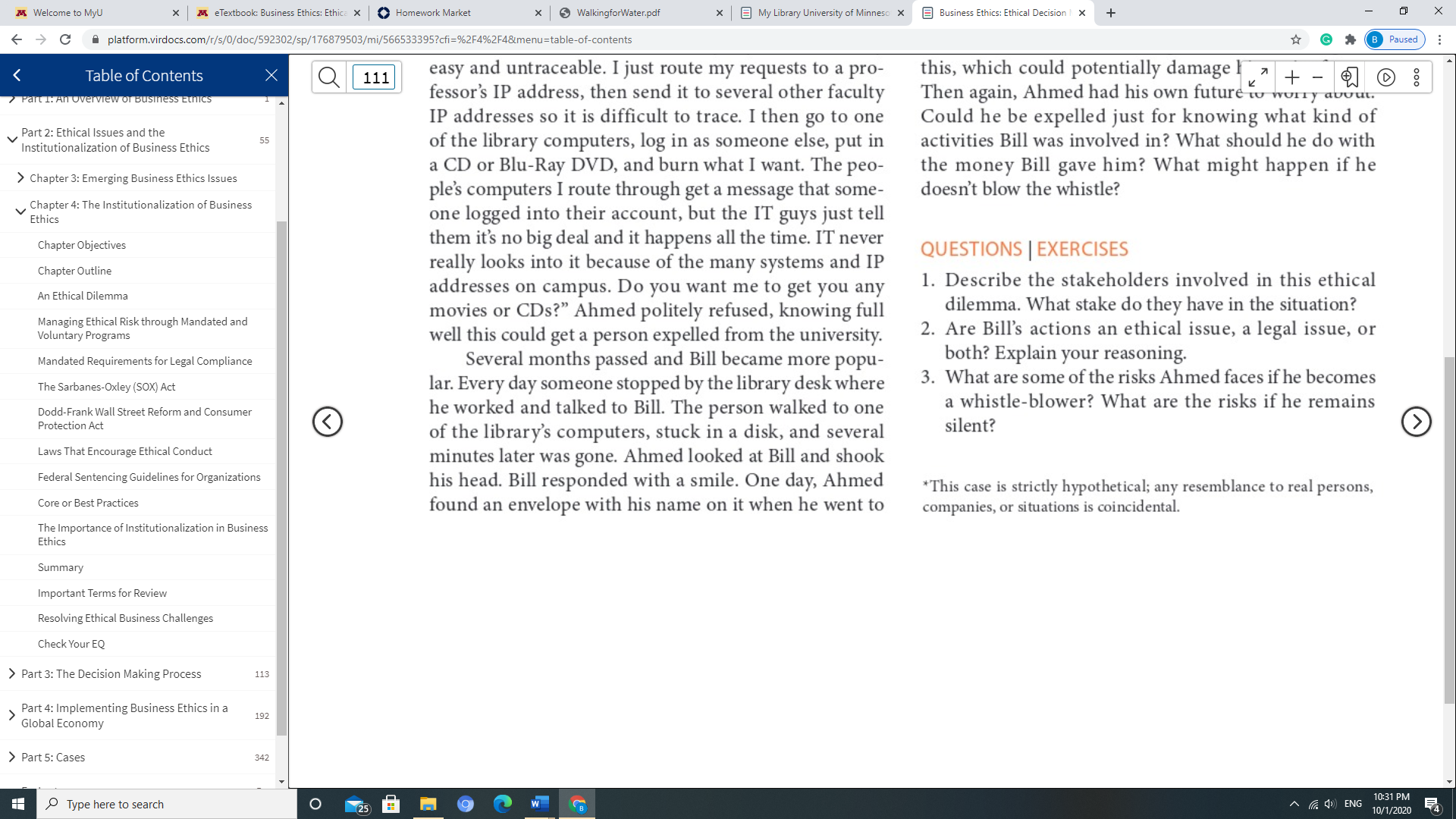Open Microsoft Store on taskbar
This screenshot has width=1456, height=819.
pos(391,804)
